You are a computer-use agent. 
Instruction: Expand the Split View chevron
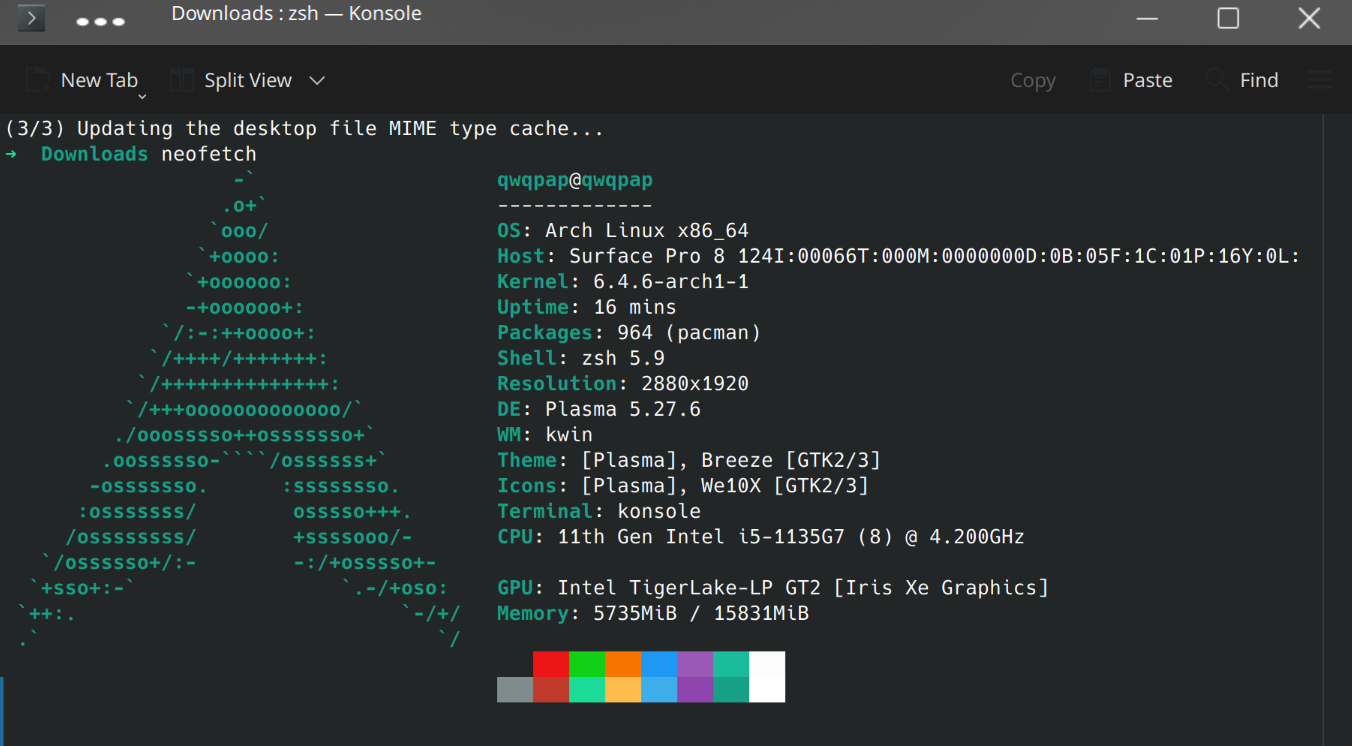317,80
